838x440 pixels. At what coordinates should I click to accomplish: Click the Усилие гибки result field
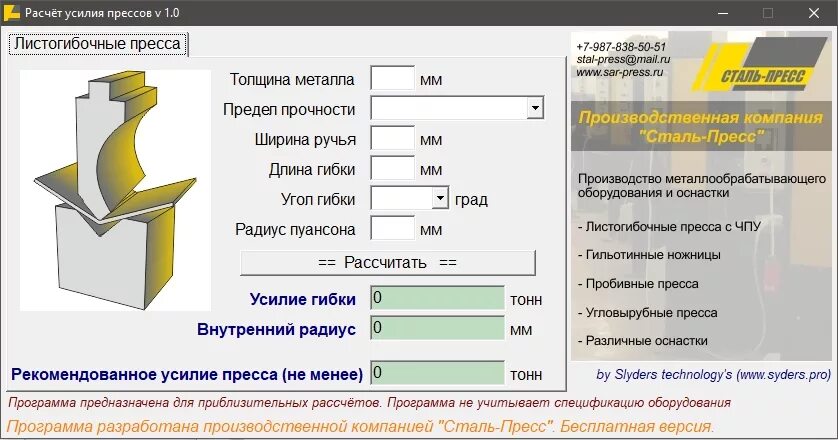(438, 298)
